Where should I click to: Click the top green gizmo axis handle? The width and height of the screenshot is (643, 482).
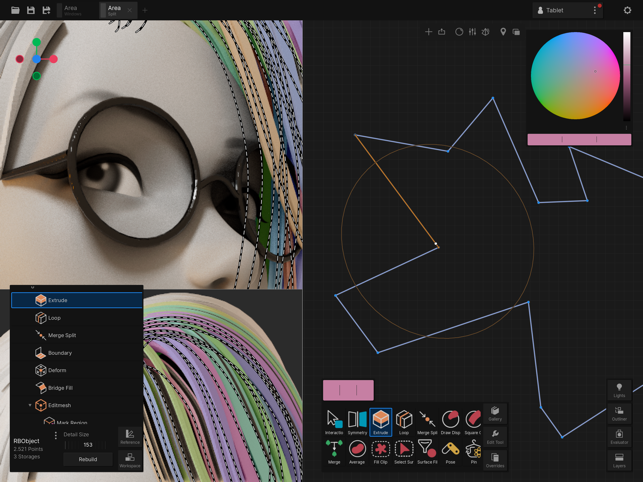click(x=36, y=42)
